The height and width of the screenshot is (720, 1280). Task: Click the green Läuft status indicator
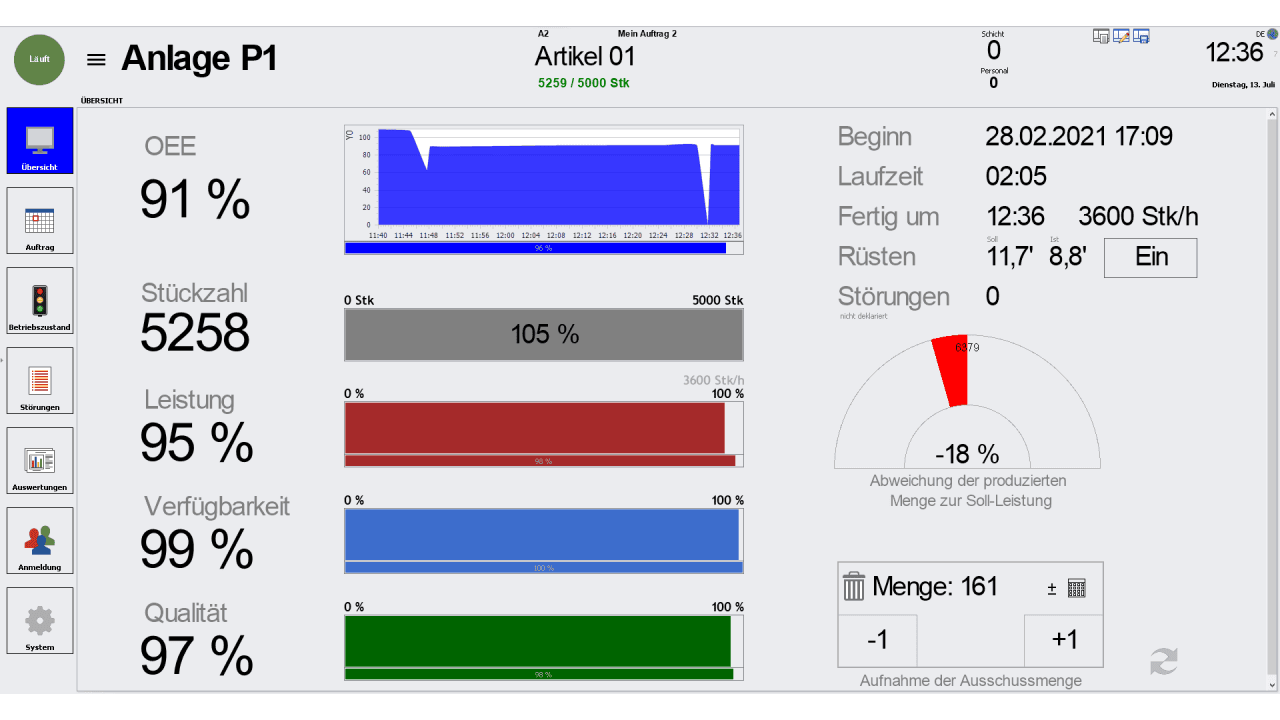tap(39, 59)
